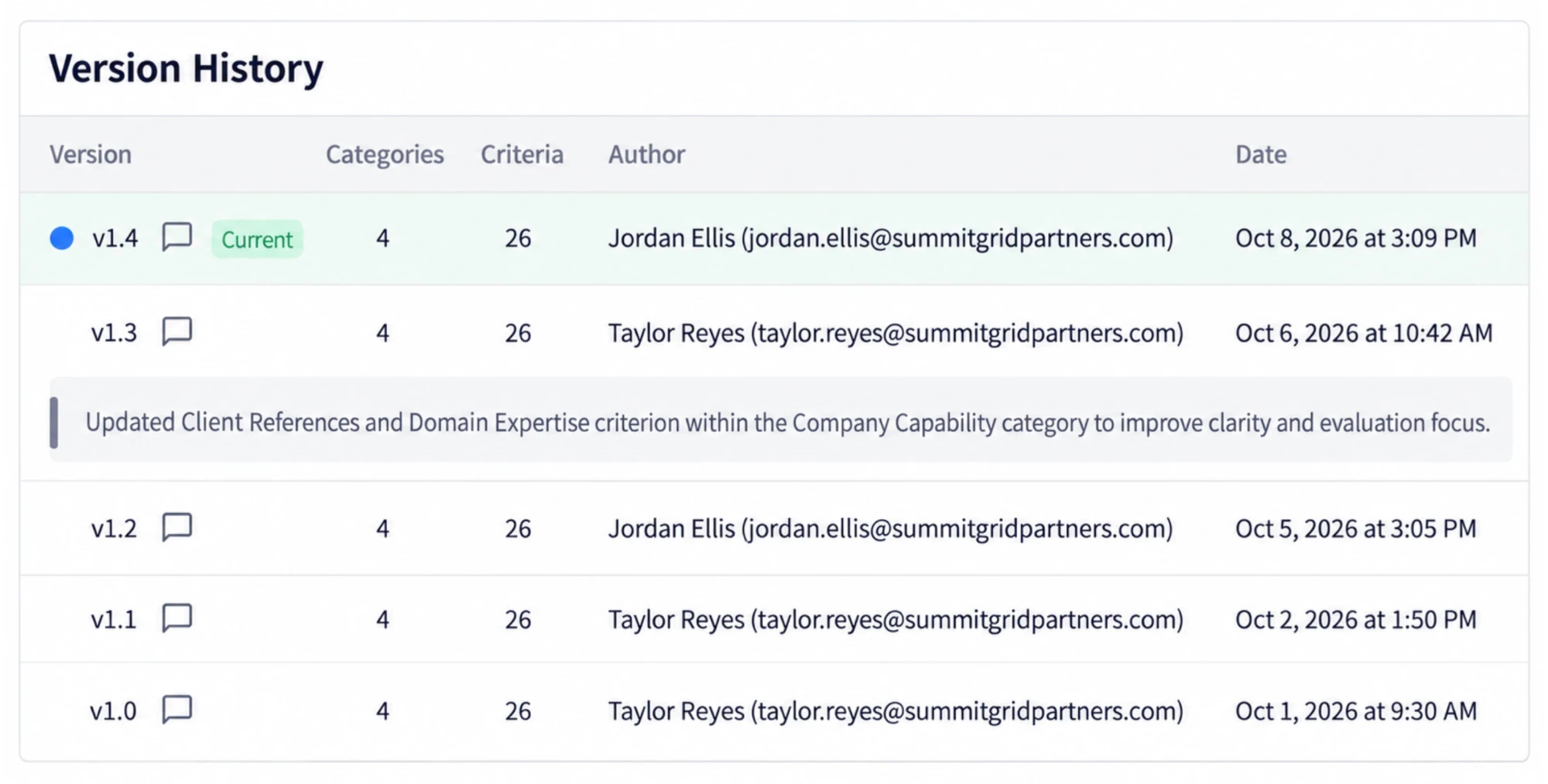Click the Categories column header
Screen dimensions: 1548x784
tap(385, 154)
